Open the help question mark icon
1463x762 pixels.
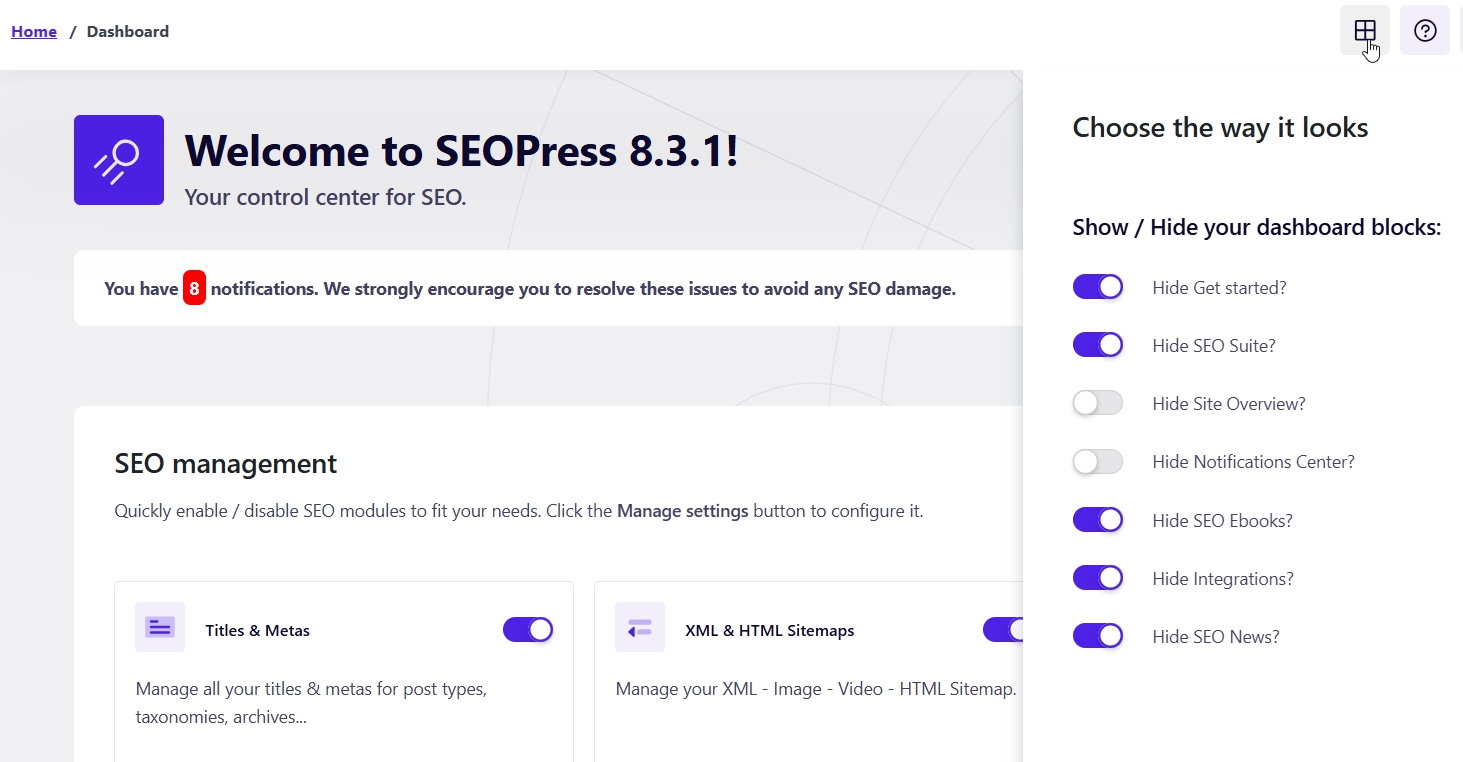click(1424, 31)
